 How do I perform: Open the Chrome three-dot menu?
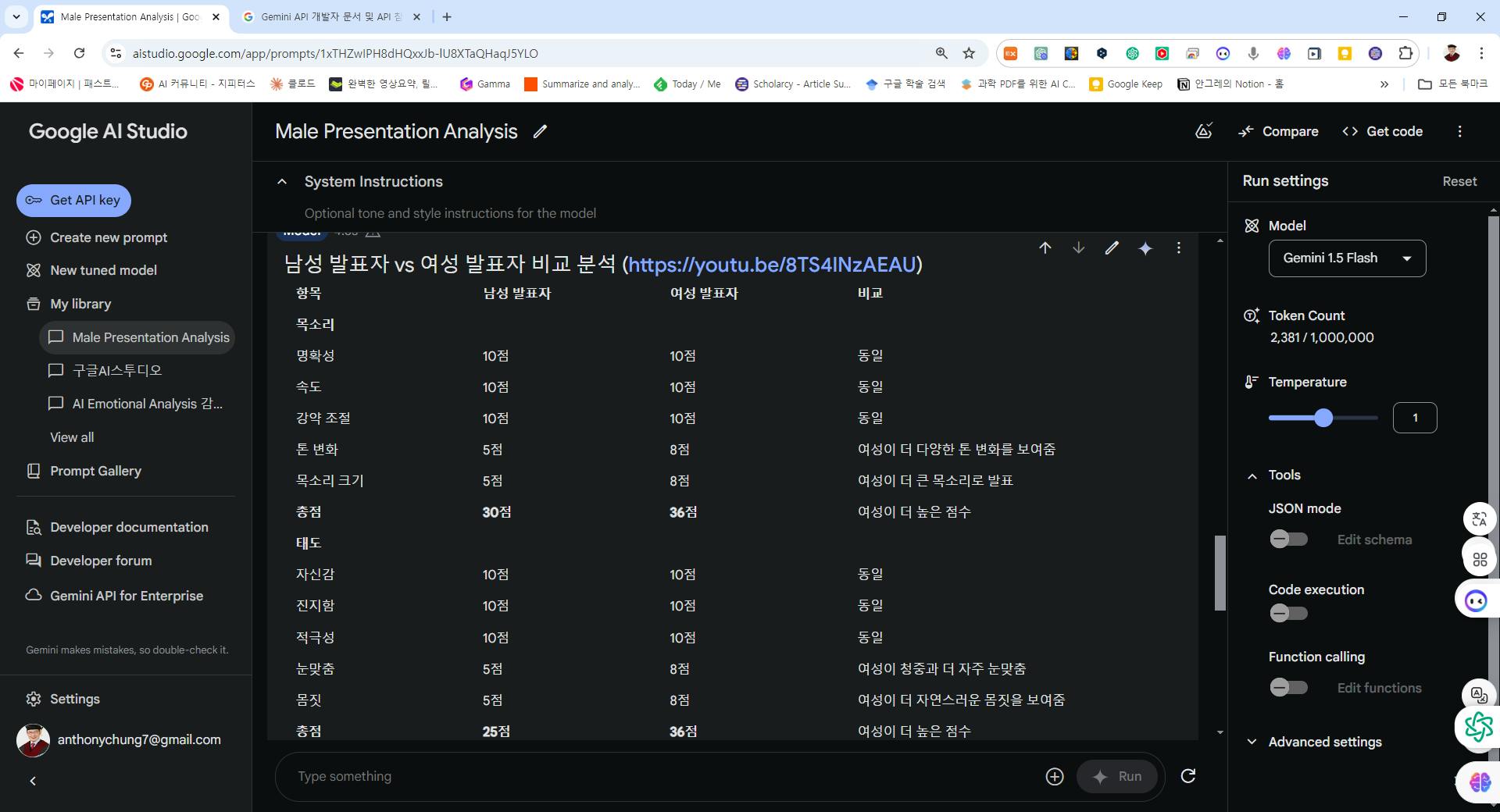(x=1480, y=53)
